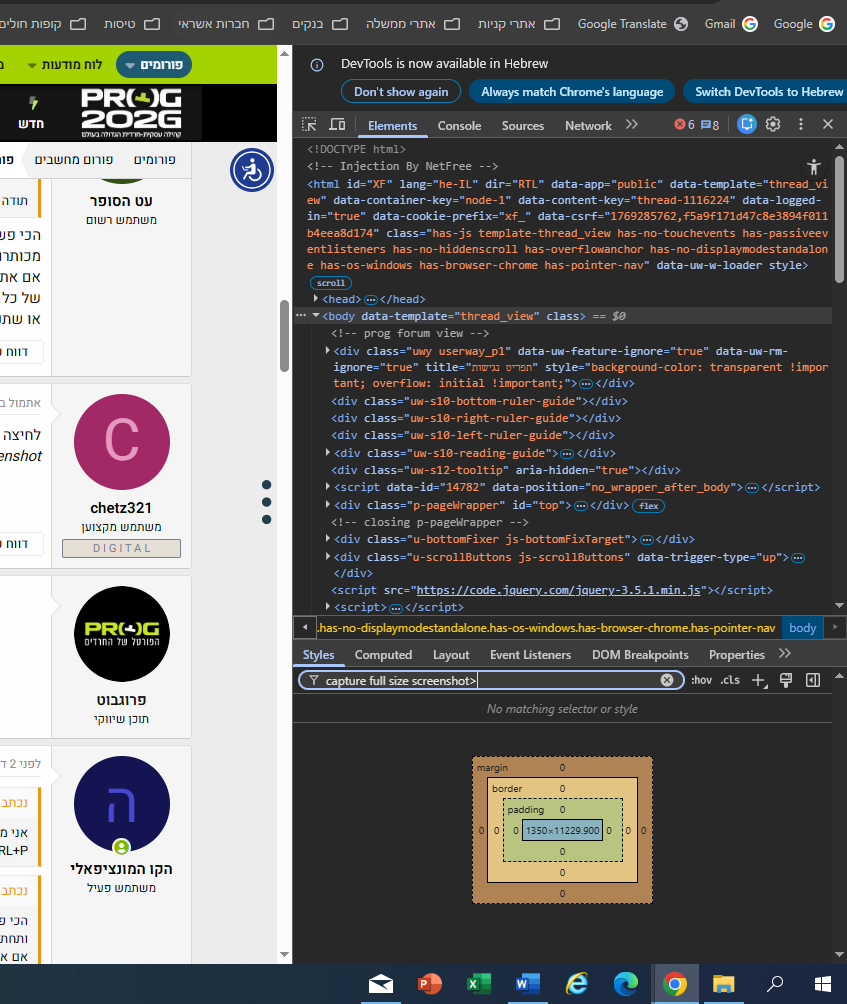Click the red error count indicator
Image resolution: width=847 pixels, height=1004 pixels.
(x=684, y=125)
